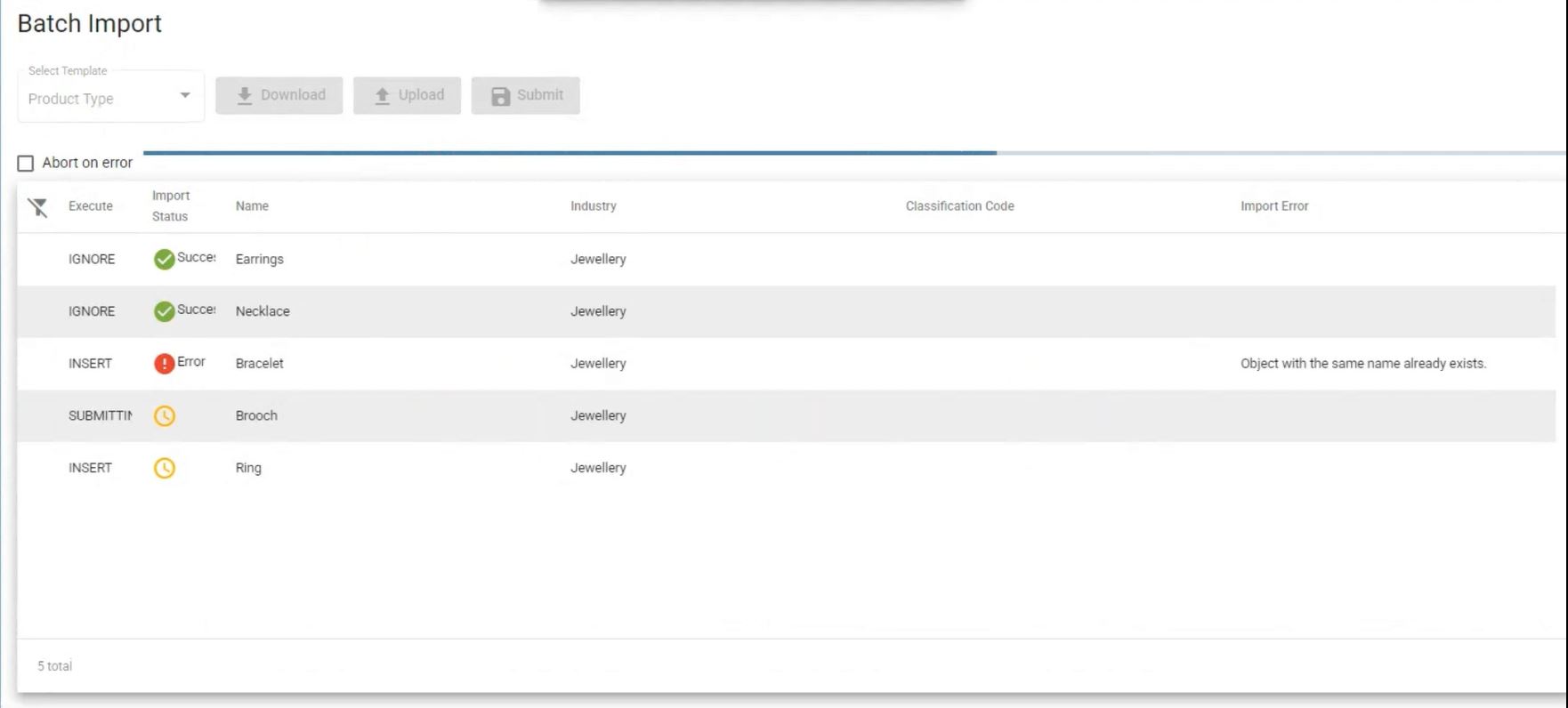Sort by the Name column header
Screen dimensions: 1568x708
pyautogui.click(x=252, y=205)
